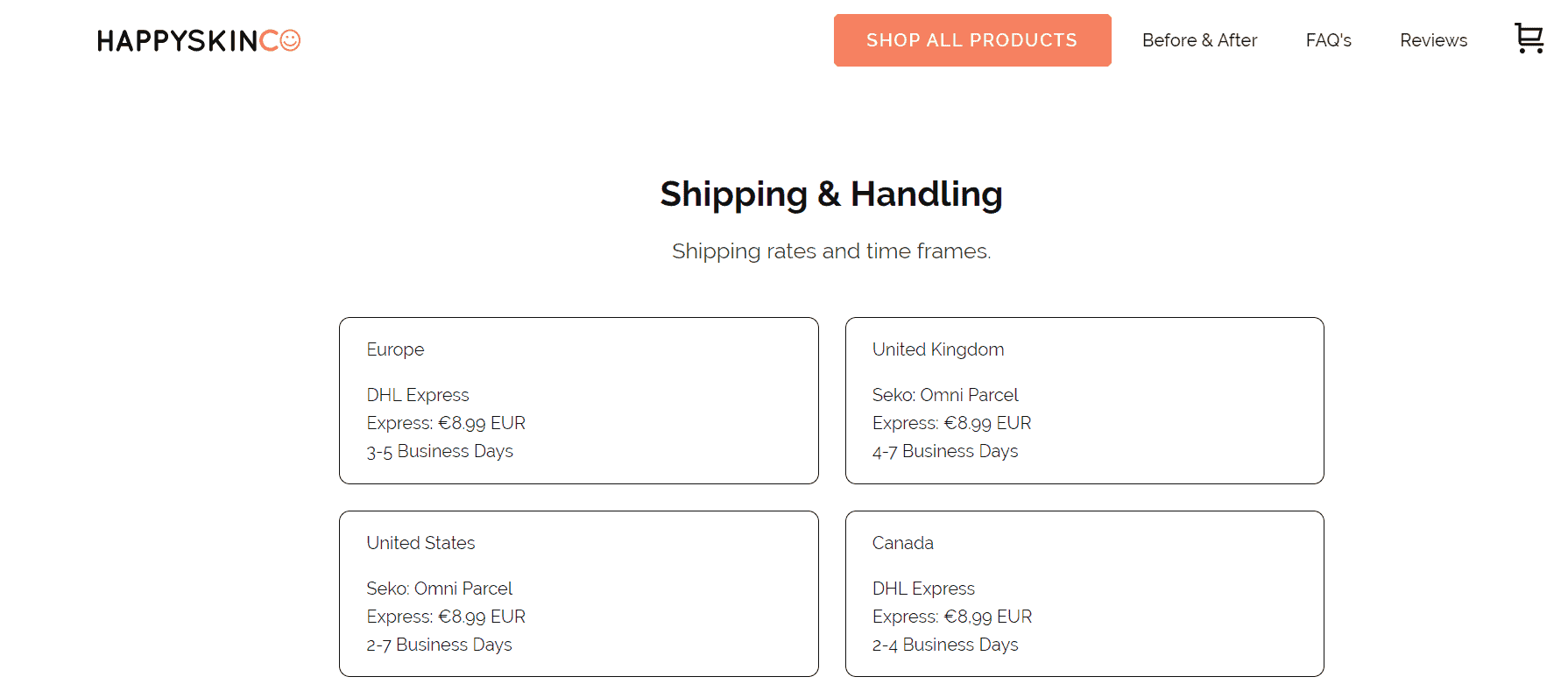Image resolution: width=1568 pixels, height=691 pixels.
Task: Click the United Kingdom card title
Action: point(937,349)
